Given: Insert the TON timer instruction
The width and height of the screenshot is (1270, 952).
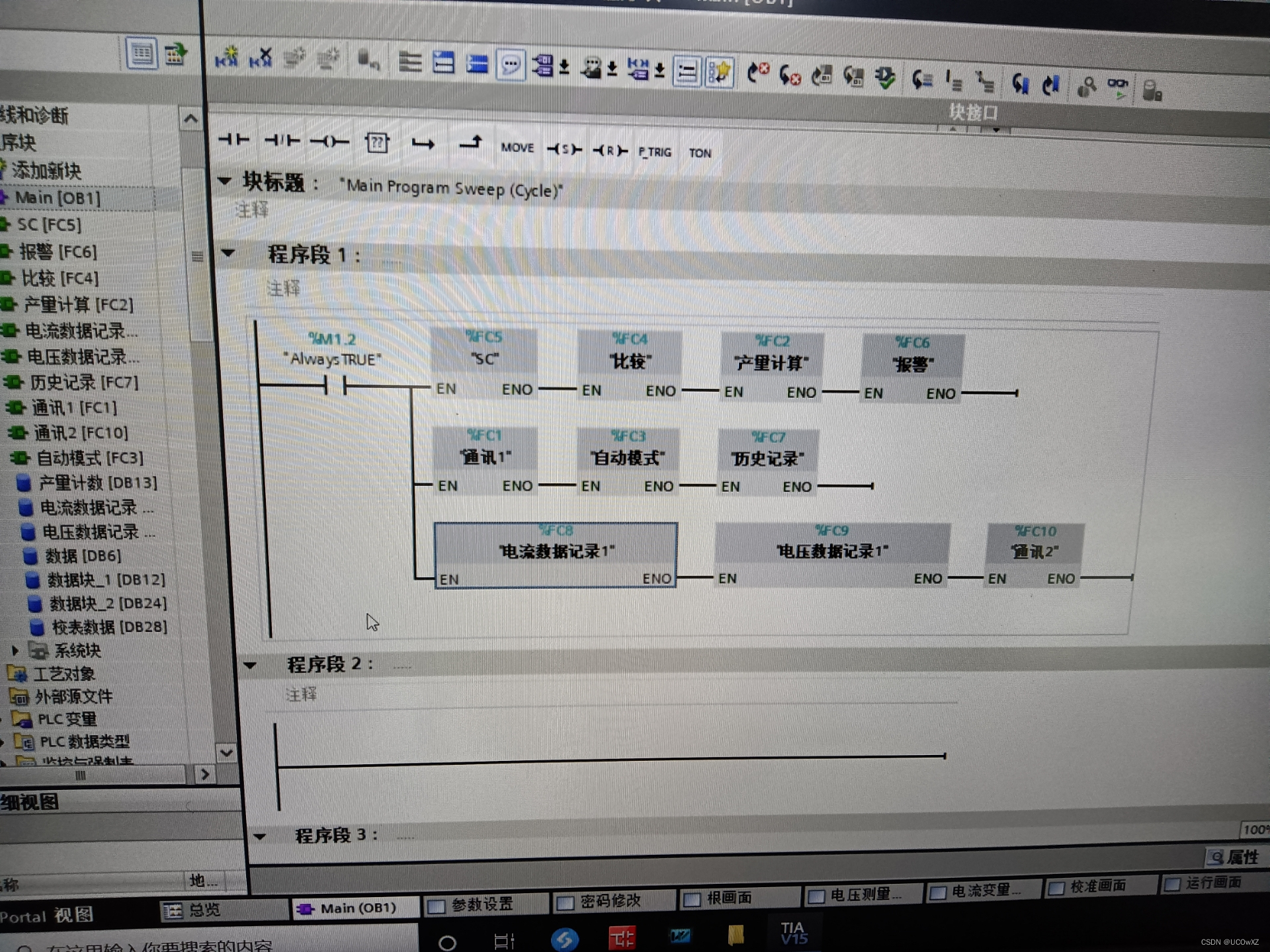Looking at the screenshot, I should [700, 153].
